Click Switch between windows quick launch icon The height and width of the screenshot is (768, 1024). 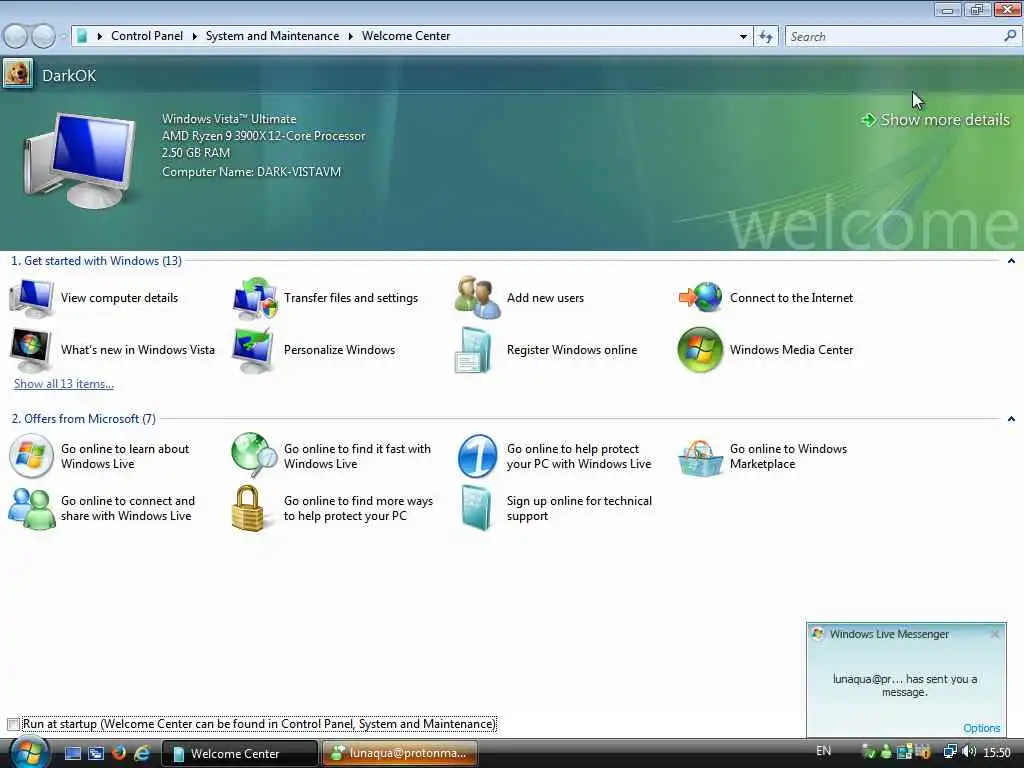point(96,753)
